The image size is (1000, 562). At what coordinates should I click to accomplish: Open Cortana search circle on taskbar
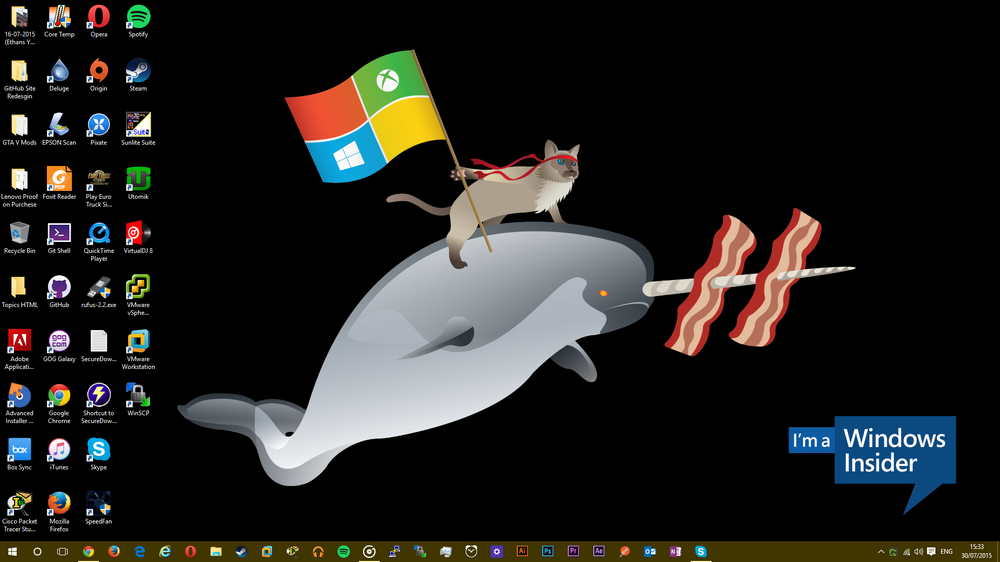37,551
